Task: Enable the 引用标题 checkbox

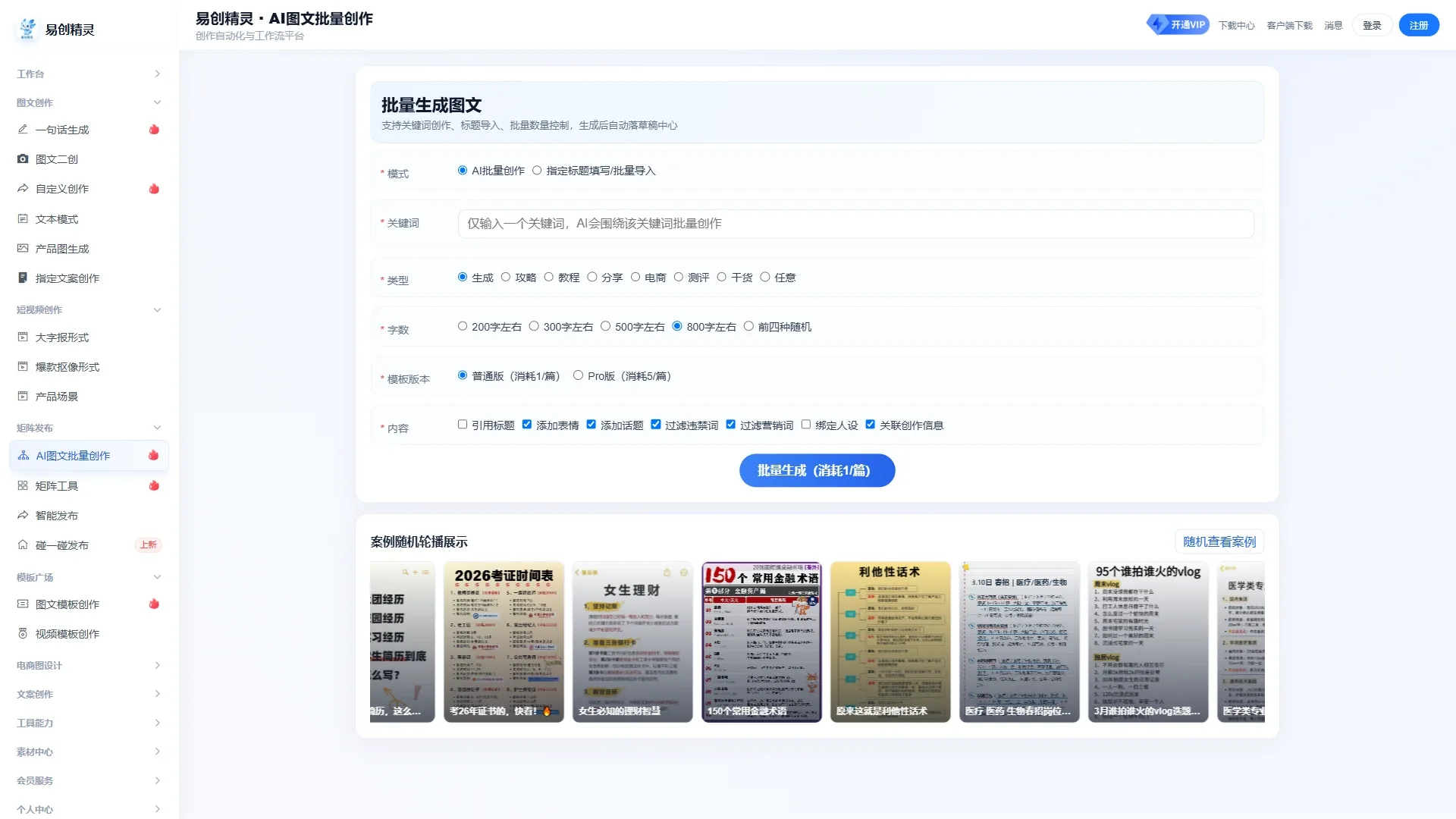Action: pyautogui.click(x=463, y=425)
